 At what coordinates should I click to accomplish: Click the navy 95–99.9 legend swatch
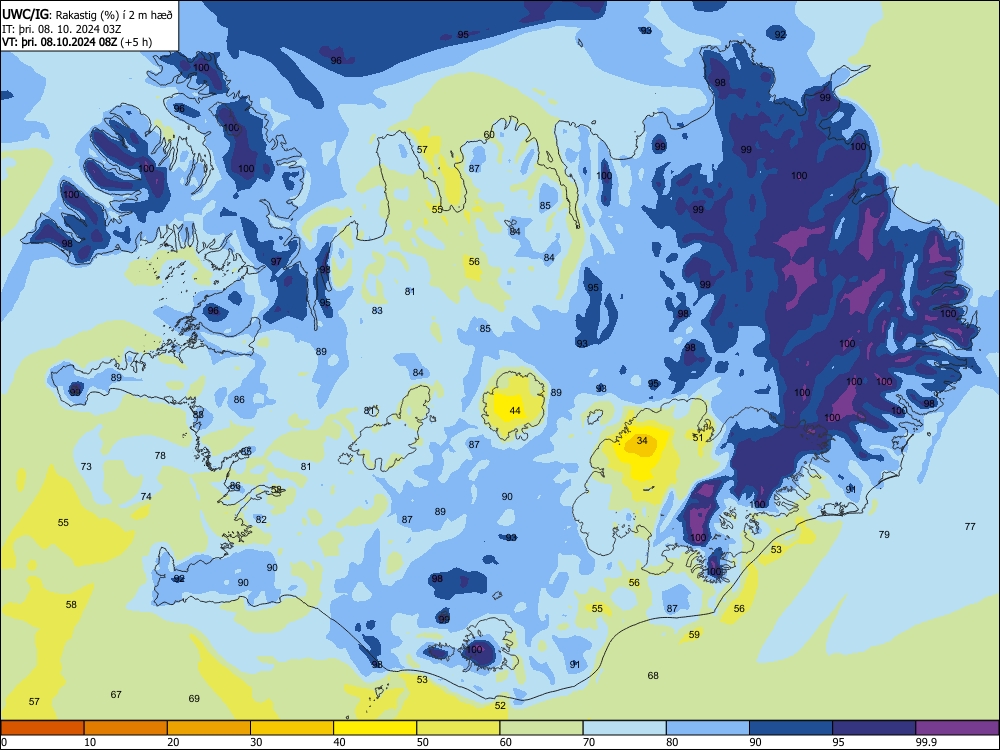click(x=874, y=728)
